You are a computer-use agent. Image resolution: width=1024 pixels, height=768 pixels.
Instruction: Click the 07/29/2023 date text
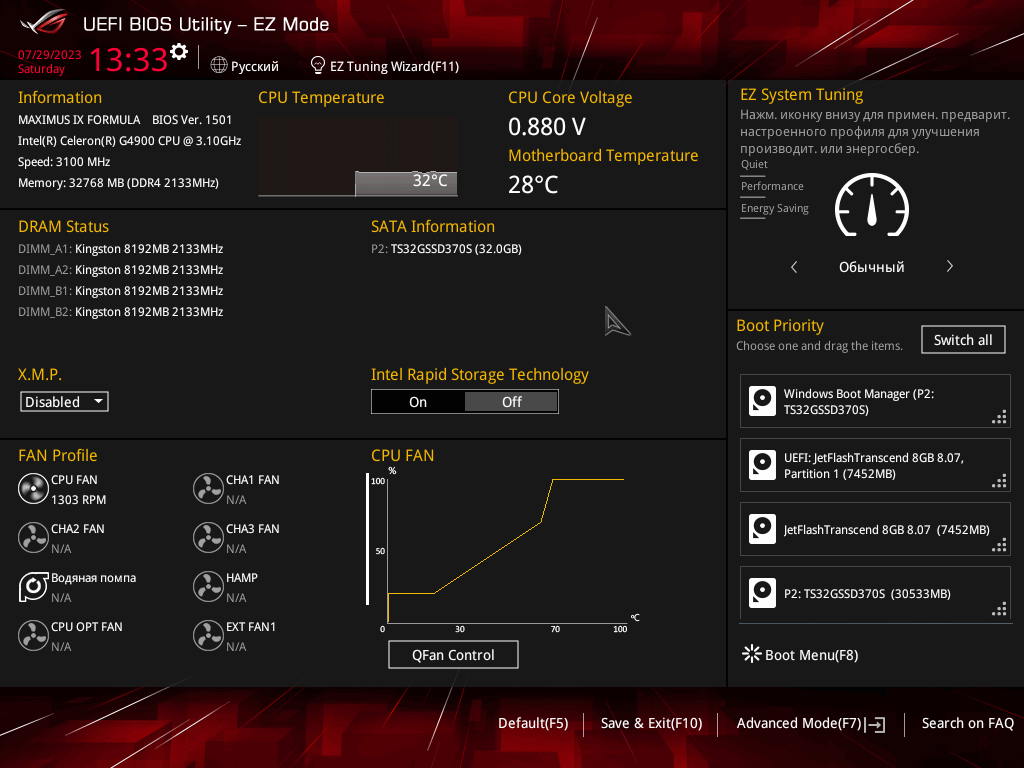click(x=50, y=55)
